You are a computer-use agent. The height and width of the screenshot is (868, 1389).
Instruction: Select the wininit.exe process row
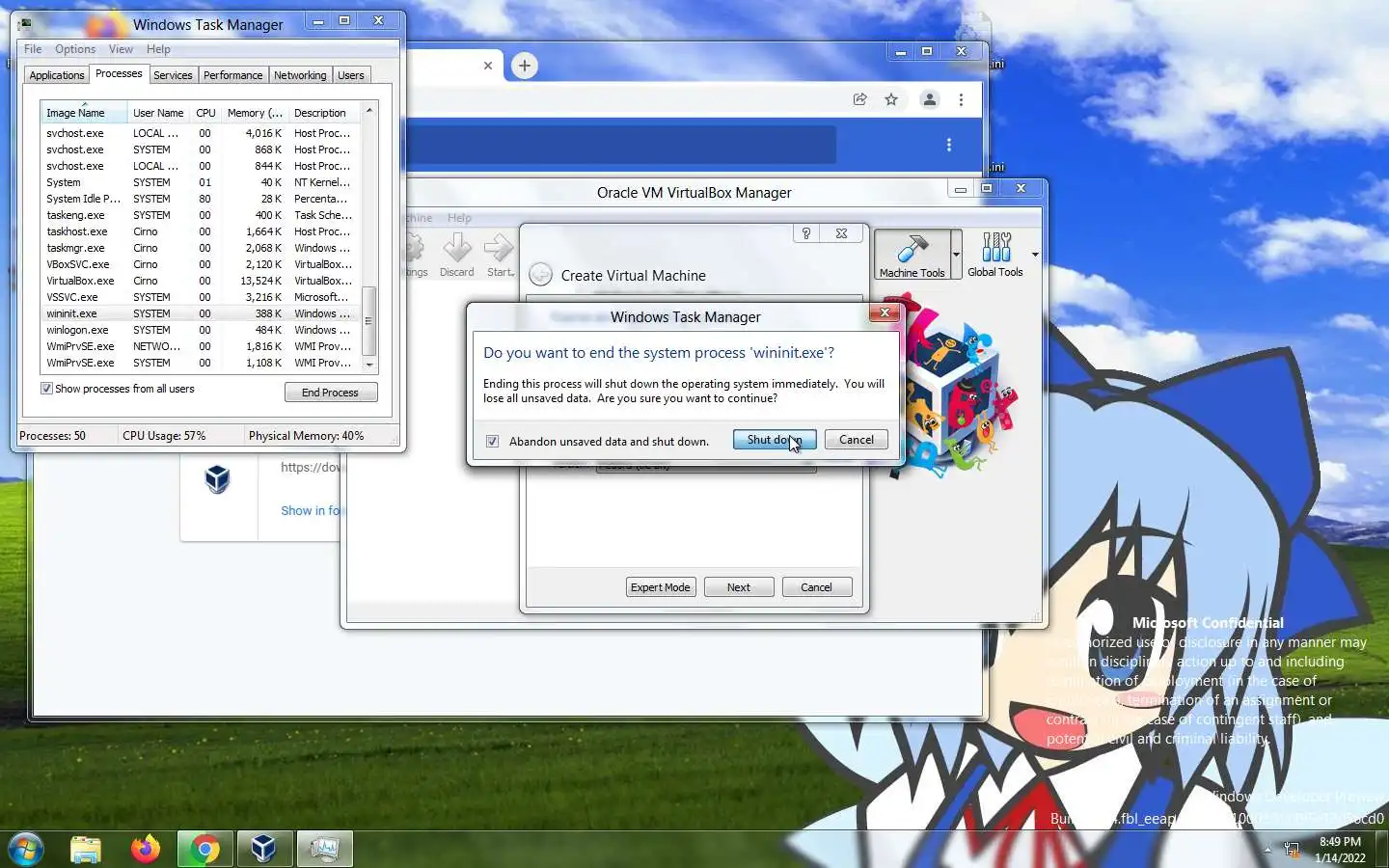201,313
